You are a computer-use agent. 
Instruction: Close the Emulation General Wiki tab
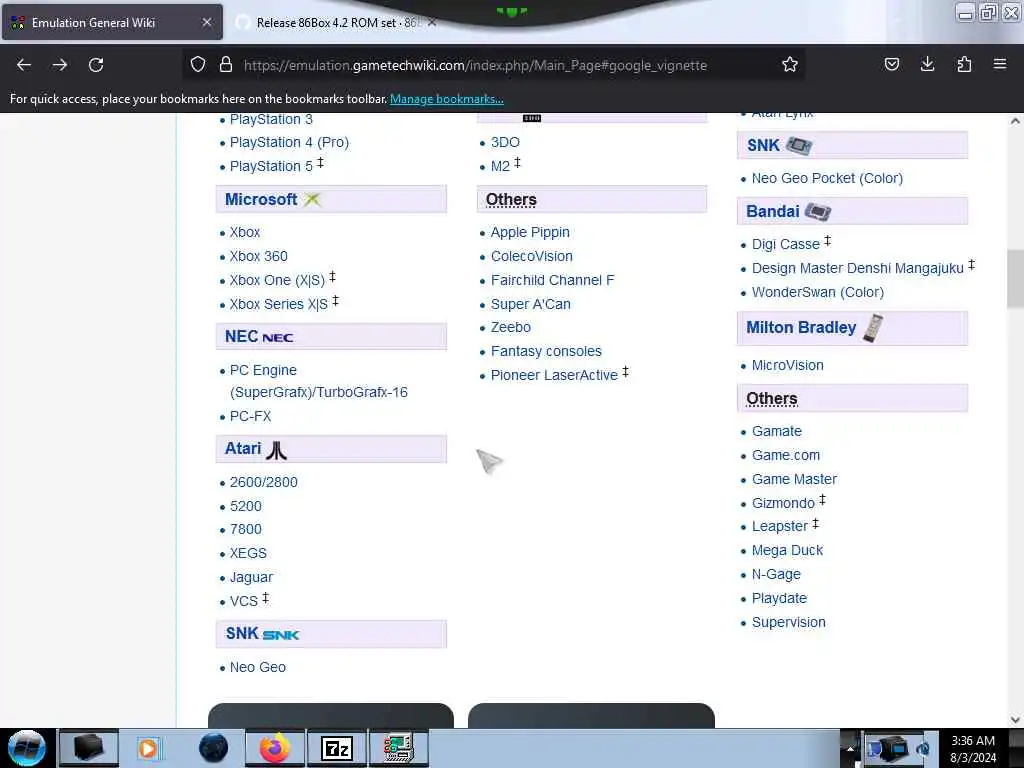(x=206, y=22)
